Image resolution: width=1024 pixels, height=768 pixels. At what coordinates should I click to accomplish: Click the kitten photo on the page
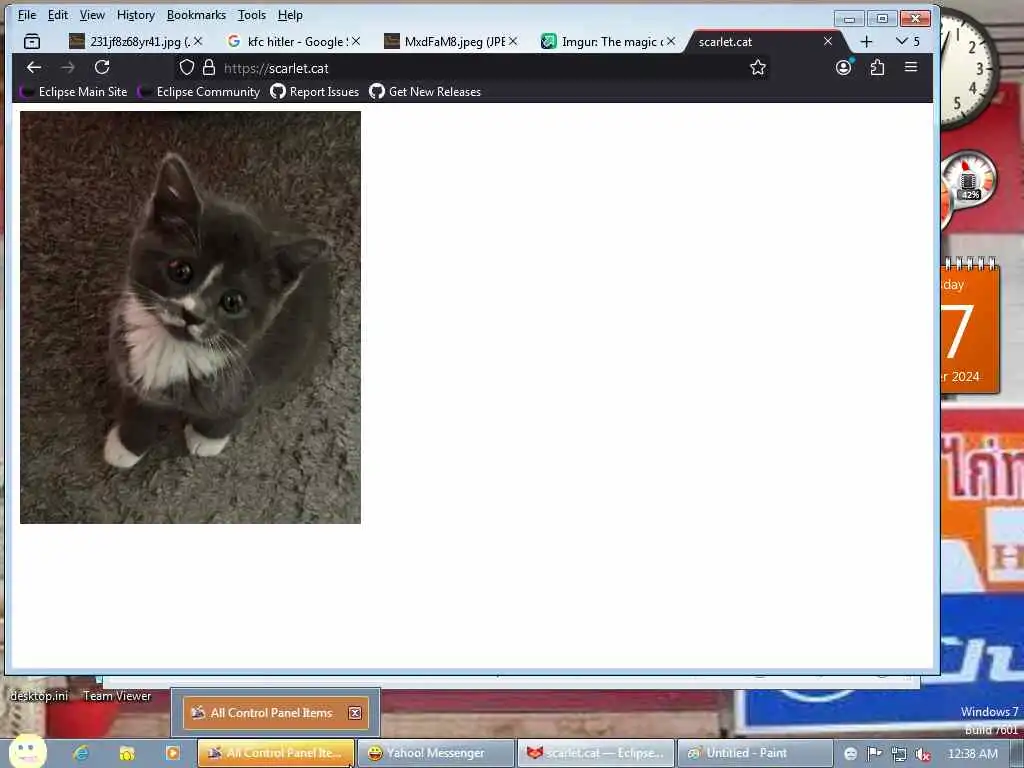[190, 317]
